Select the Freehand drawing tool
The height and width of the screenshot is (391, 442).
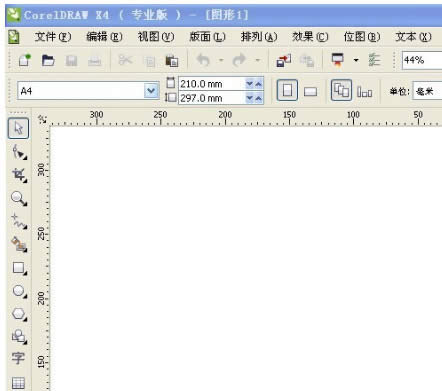[19, 221]
